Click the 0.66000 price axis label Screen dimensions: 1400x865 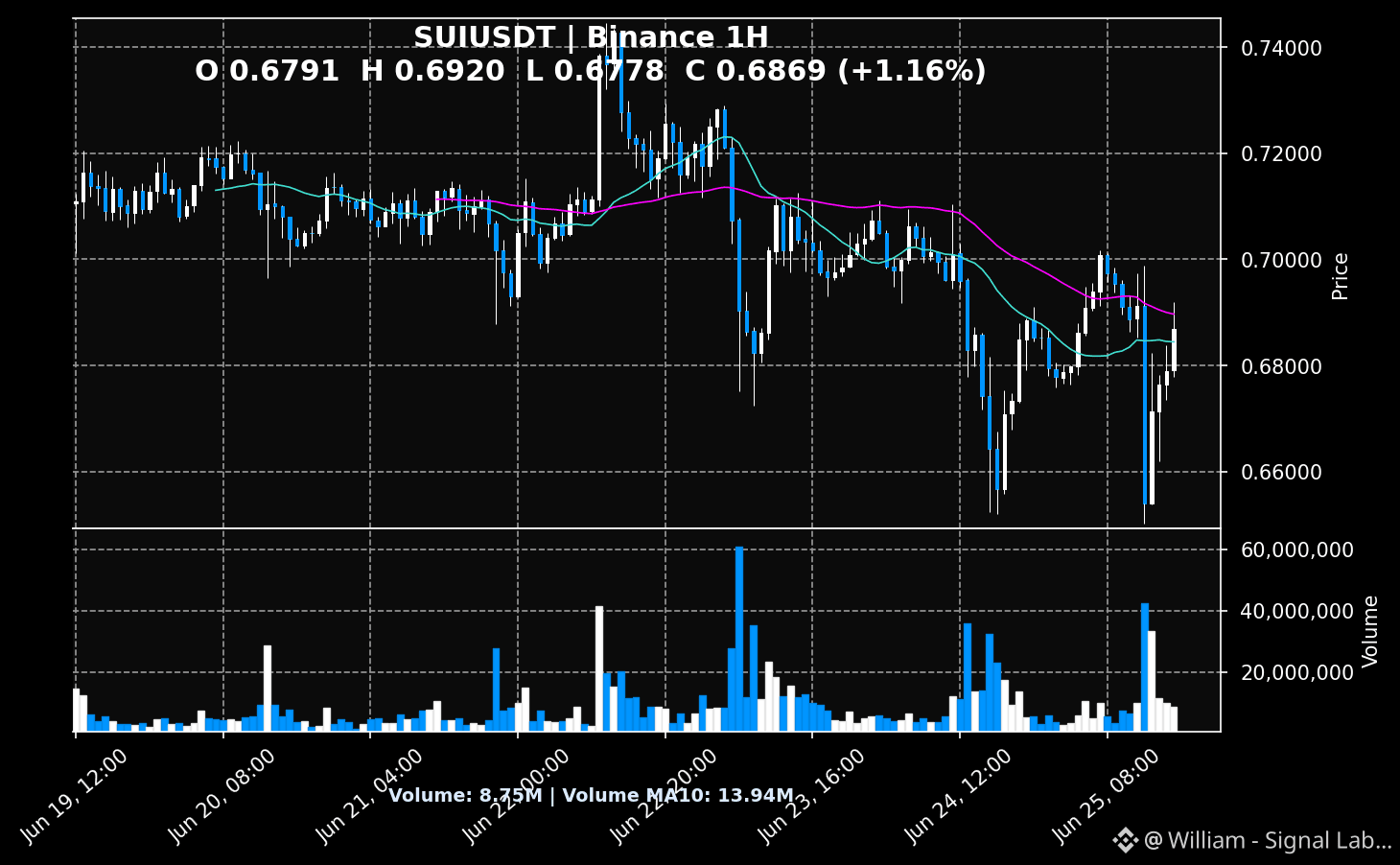point(1281,472)
